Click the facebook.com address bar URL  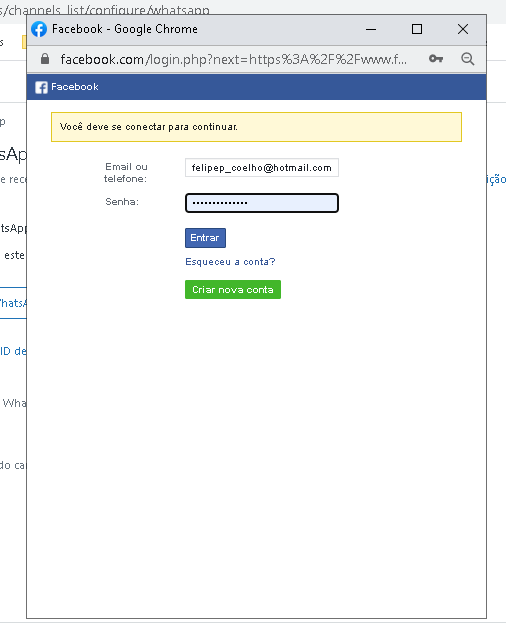(234, 59)
